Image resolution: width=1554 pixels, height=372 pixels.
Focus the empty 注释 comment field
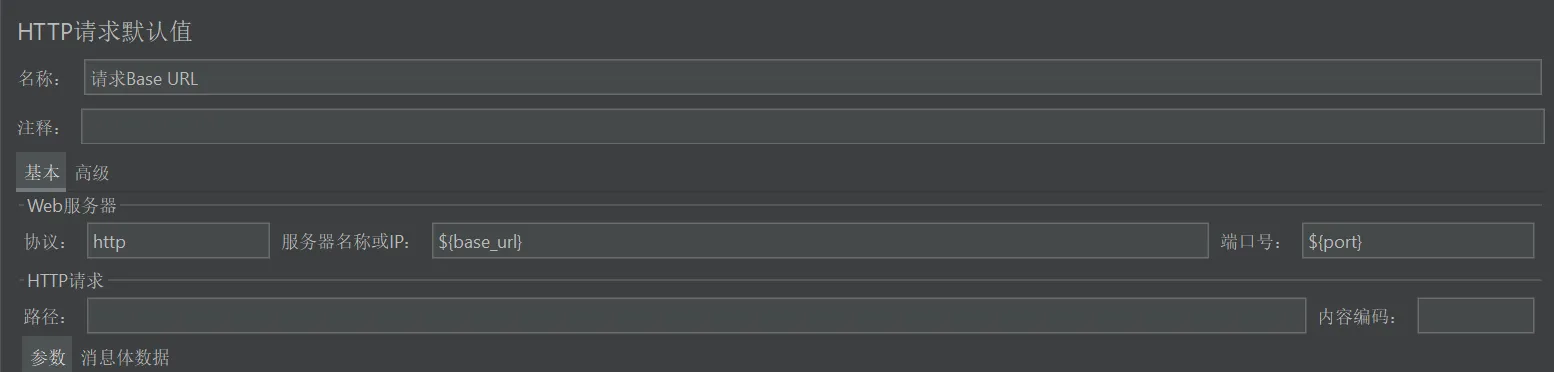coord(812,126)
